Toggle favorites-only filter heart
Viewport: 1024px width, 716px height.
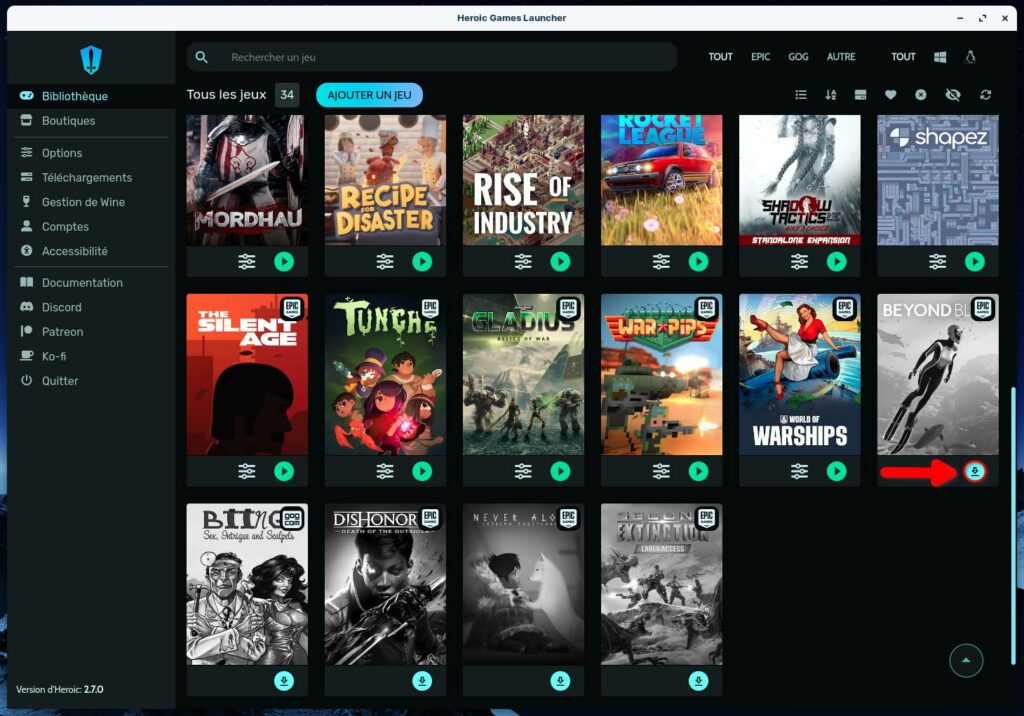point(890,95)
